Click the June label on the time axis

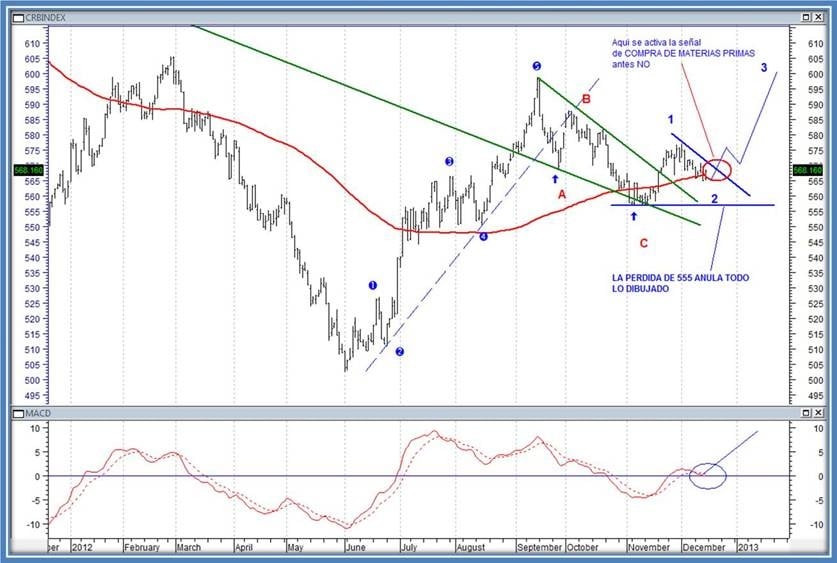pyautogui.click(x=356, y=548)
